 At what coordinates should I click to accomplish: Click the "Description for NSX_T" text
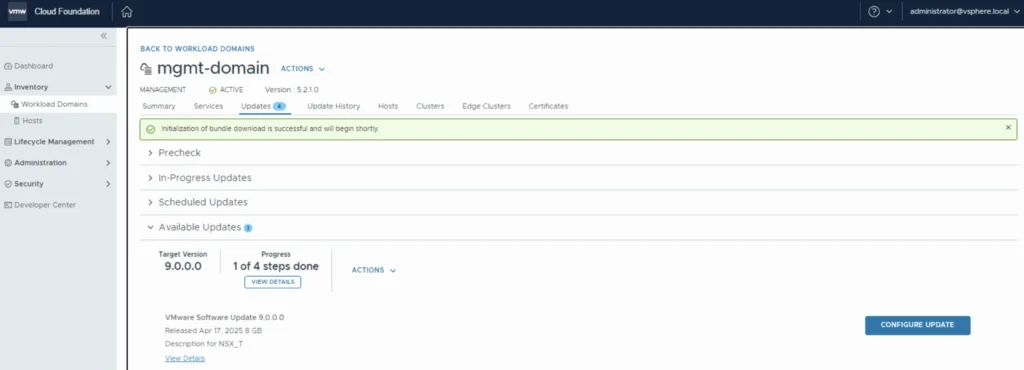[204, 344]
